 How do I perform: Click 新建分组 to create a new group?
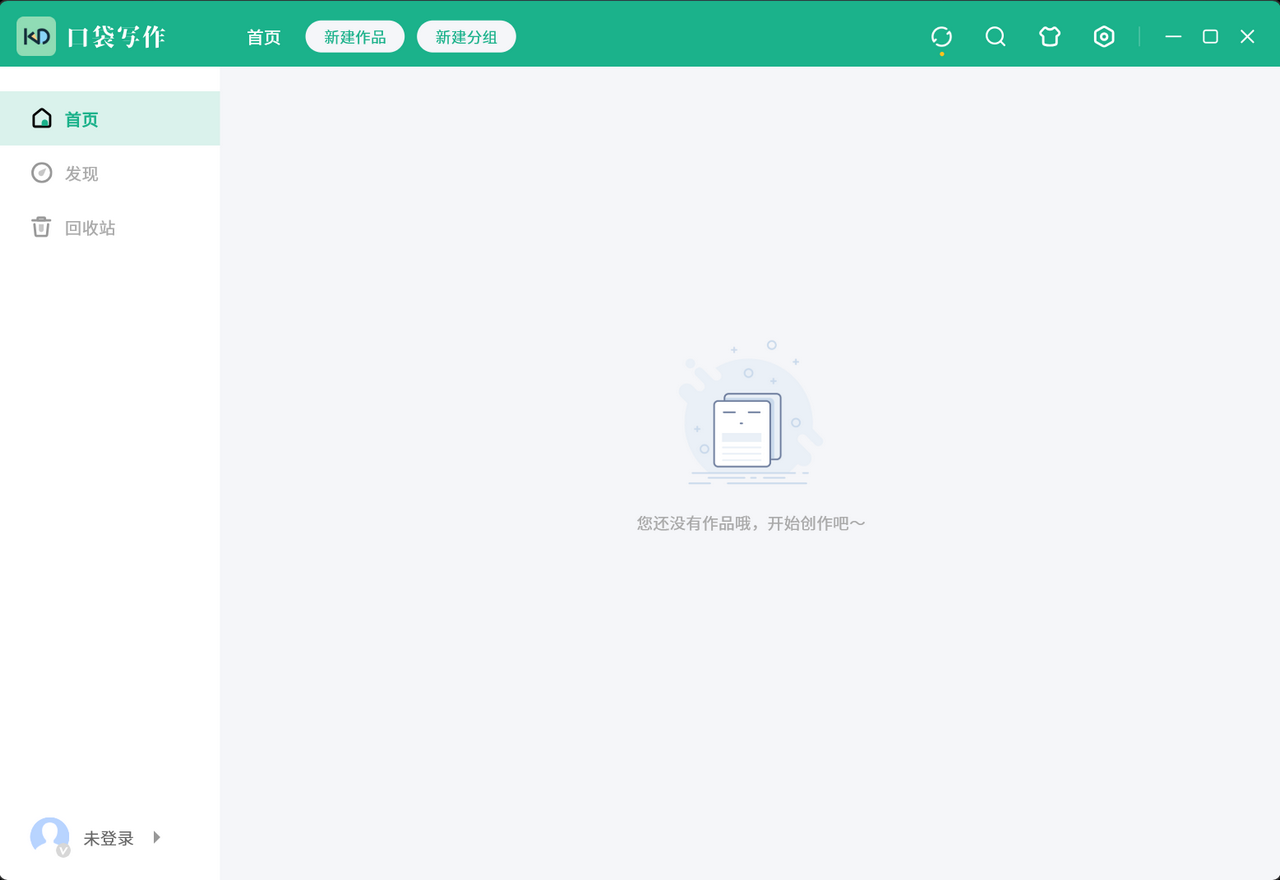tap(466, 36)
